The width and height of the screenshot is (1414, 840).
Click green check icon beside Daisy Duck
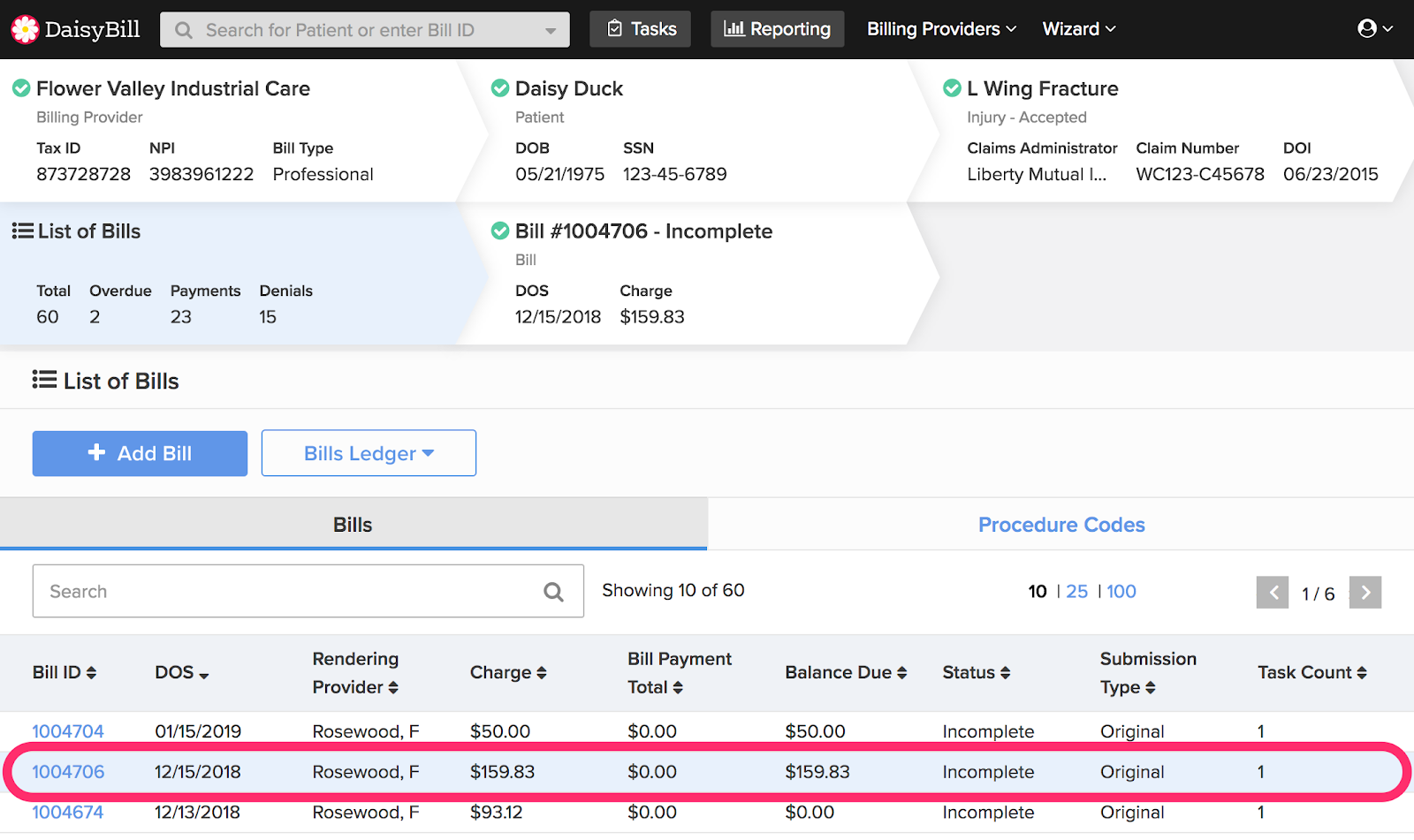tap(500, 88)
